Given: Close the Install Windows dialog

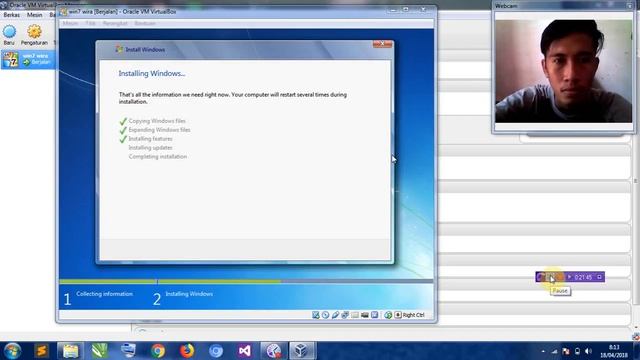Looking at the screenshot, I should pos(382,44).
